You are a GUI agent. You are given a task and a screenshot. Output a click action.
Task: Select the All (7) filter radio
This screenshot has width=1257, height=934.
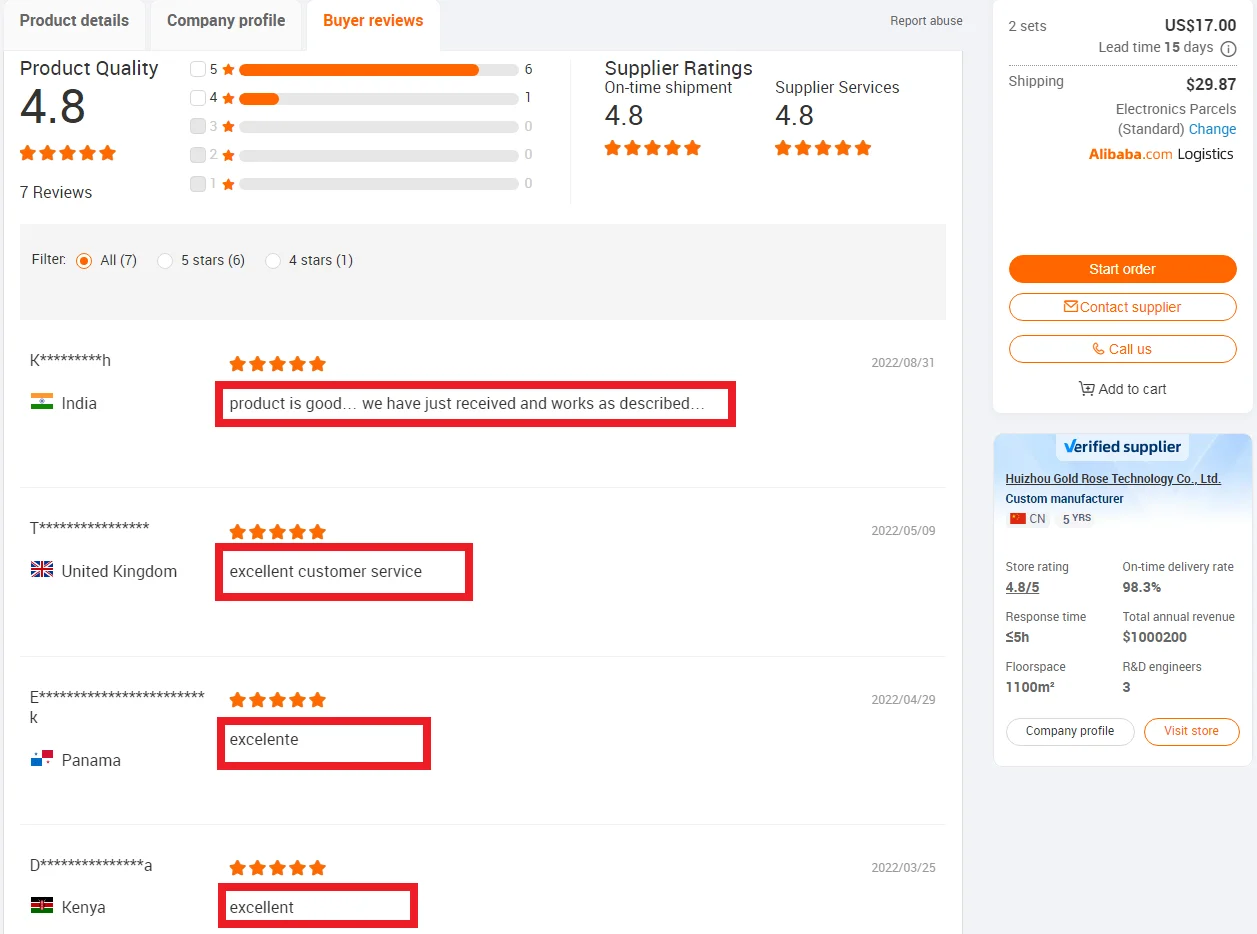click(x=85, y=261)
